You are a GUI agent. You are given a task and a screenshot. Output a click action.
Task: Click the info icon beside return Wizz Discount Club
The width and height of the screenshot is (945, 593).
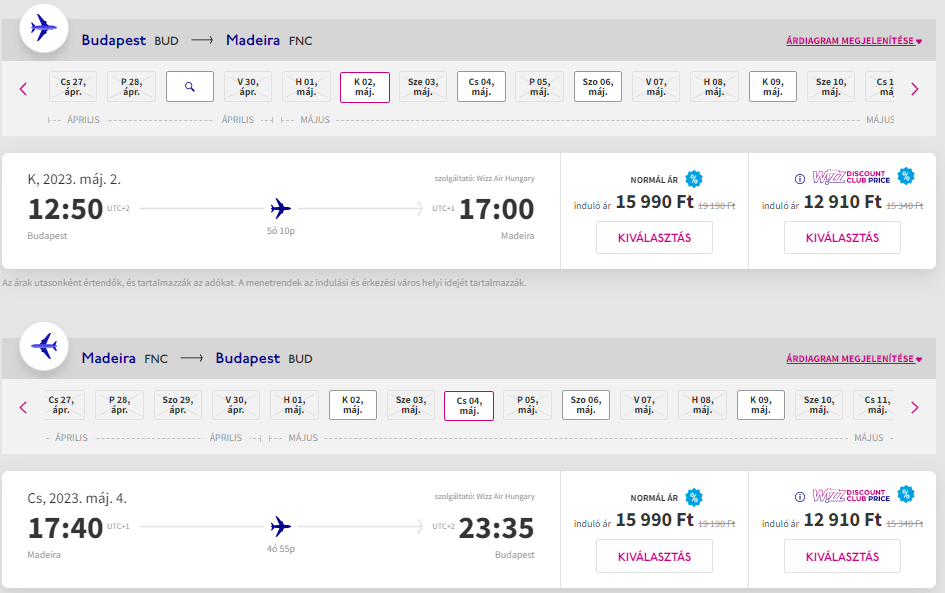tap(799, 496)
